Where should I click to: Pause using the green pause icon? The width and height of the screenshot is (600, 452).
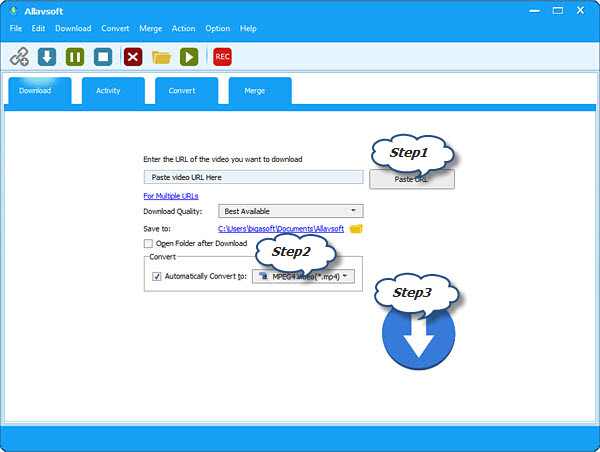(x=75, y=57)
